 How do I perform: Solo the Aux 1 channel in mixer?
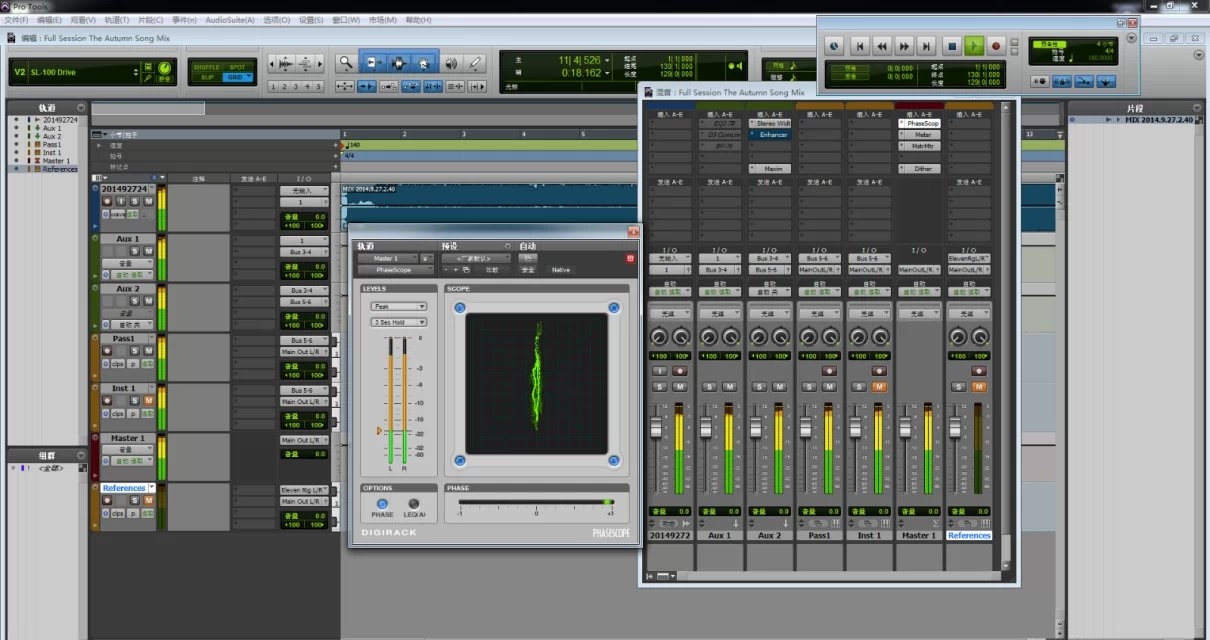click(709, 386)
